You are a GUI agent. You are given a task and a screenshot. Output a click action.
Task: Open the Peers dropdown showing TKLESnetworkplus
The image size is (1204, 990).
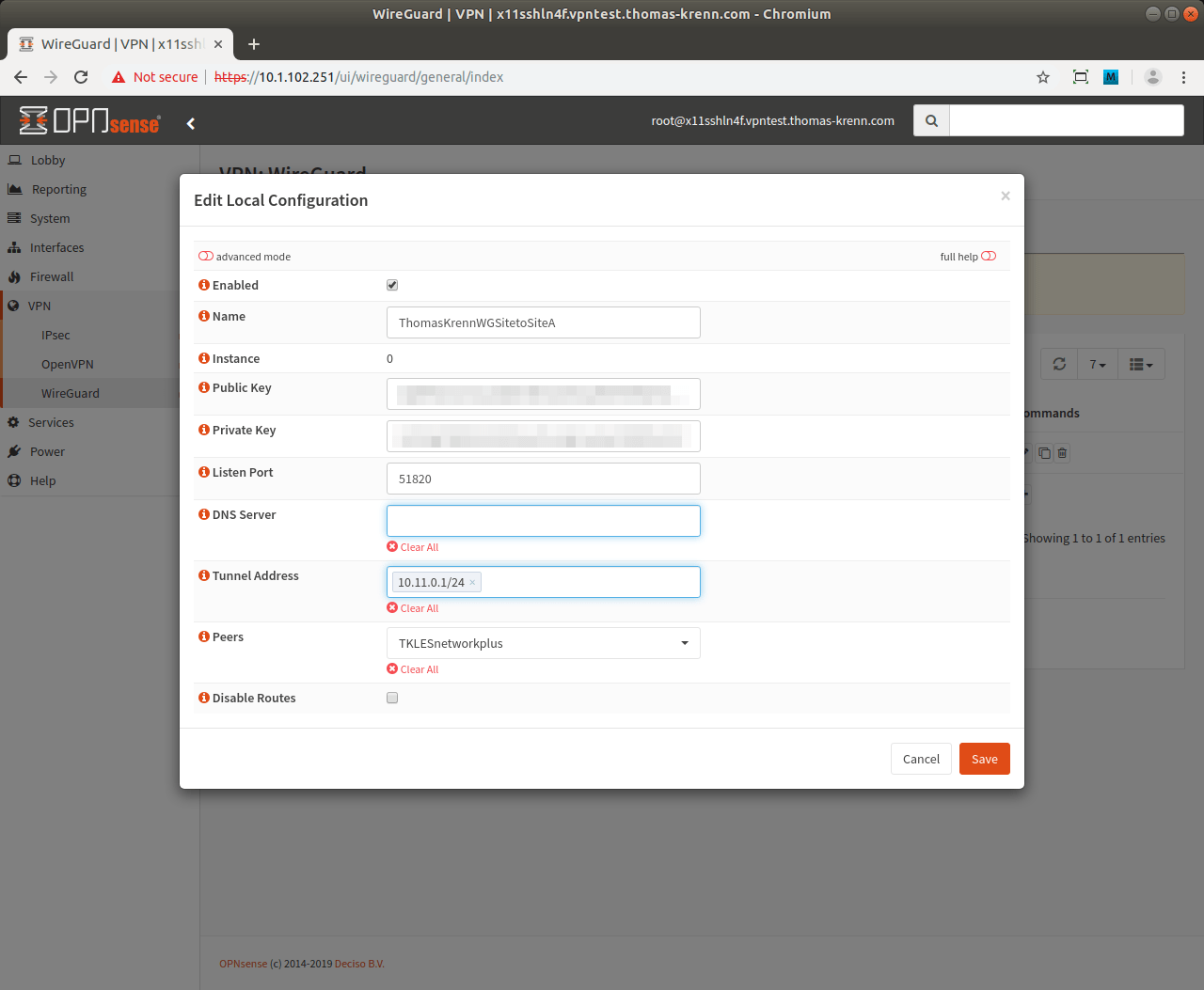point(543,643)
